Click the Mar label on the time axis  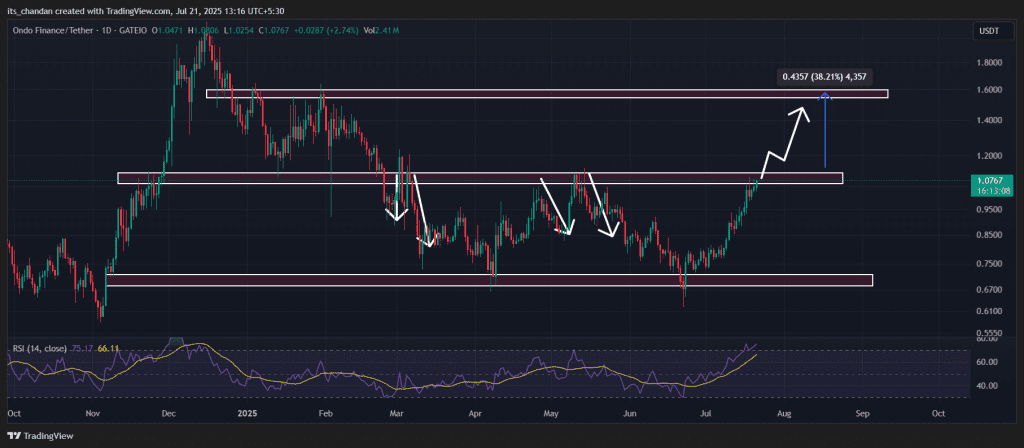click(x=396, y=414)
